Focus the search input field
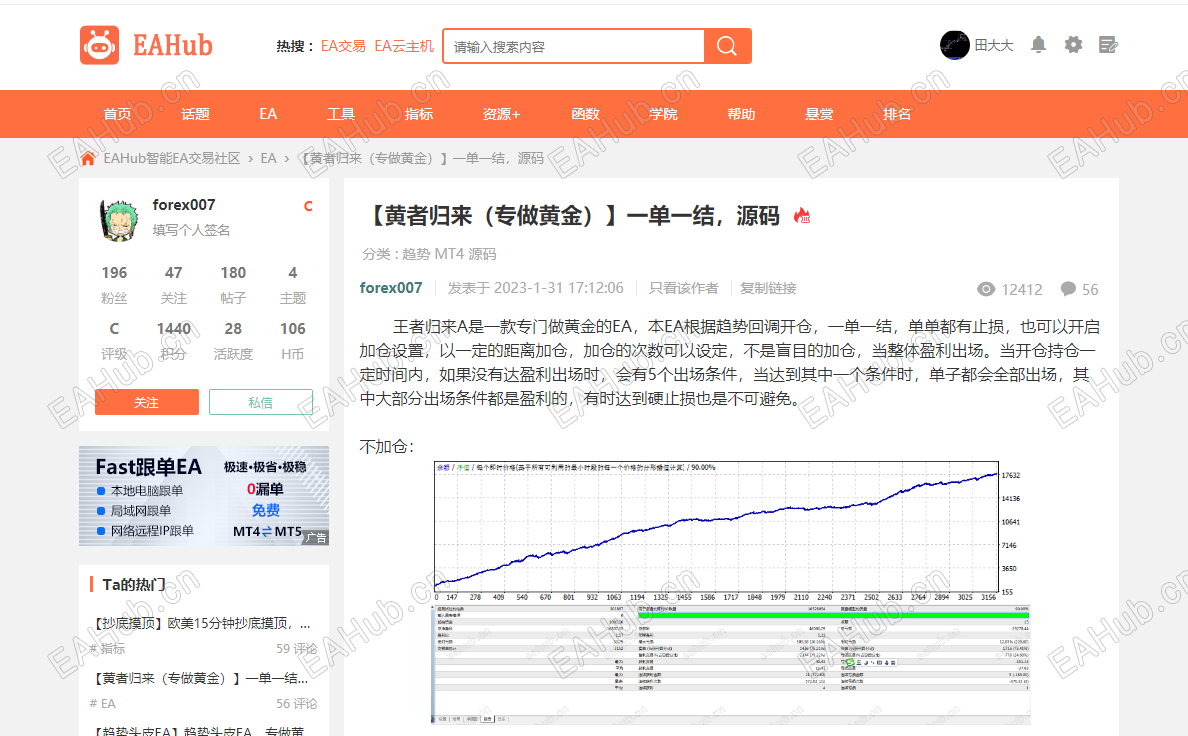This screenshot has height=736, width=1188. pyautogui.click(x=574, y=46)
